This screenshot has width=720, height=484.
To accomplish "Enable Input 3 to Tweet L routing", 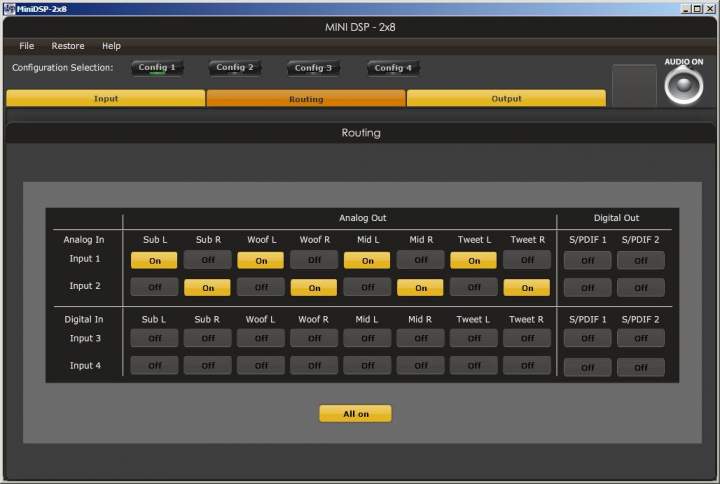I will pos(474,338).
